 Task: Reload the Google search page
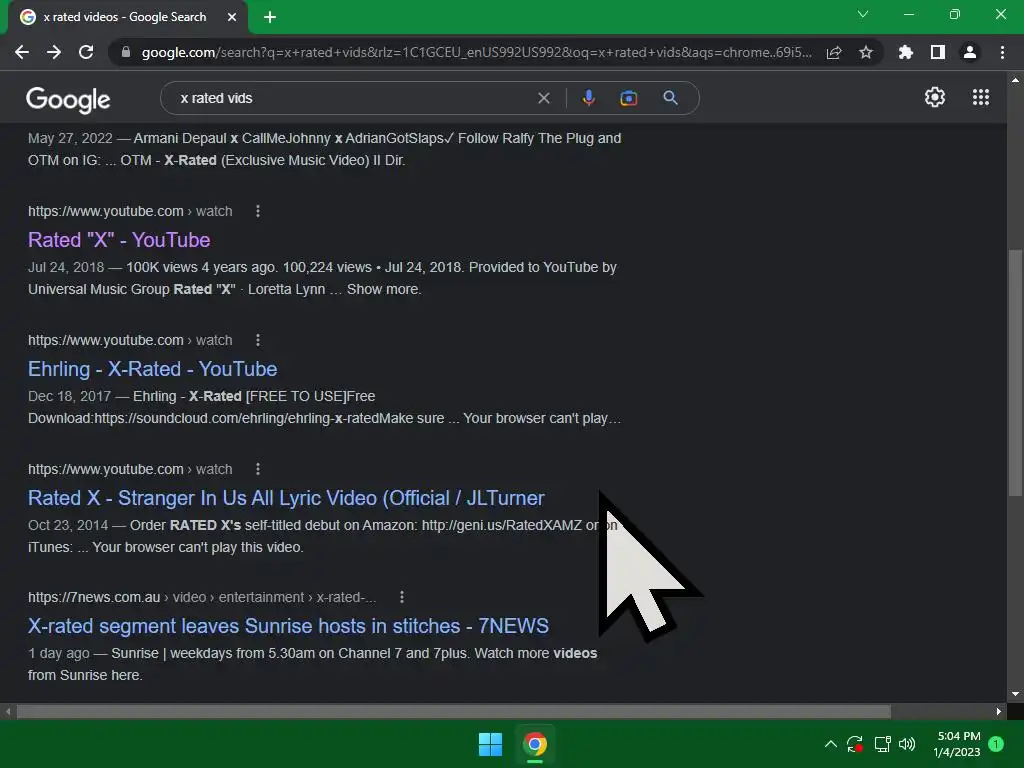(x=86, y=52)
